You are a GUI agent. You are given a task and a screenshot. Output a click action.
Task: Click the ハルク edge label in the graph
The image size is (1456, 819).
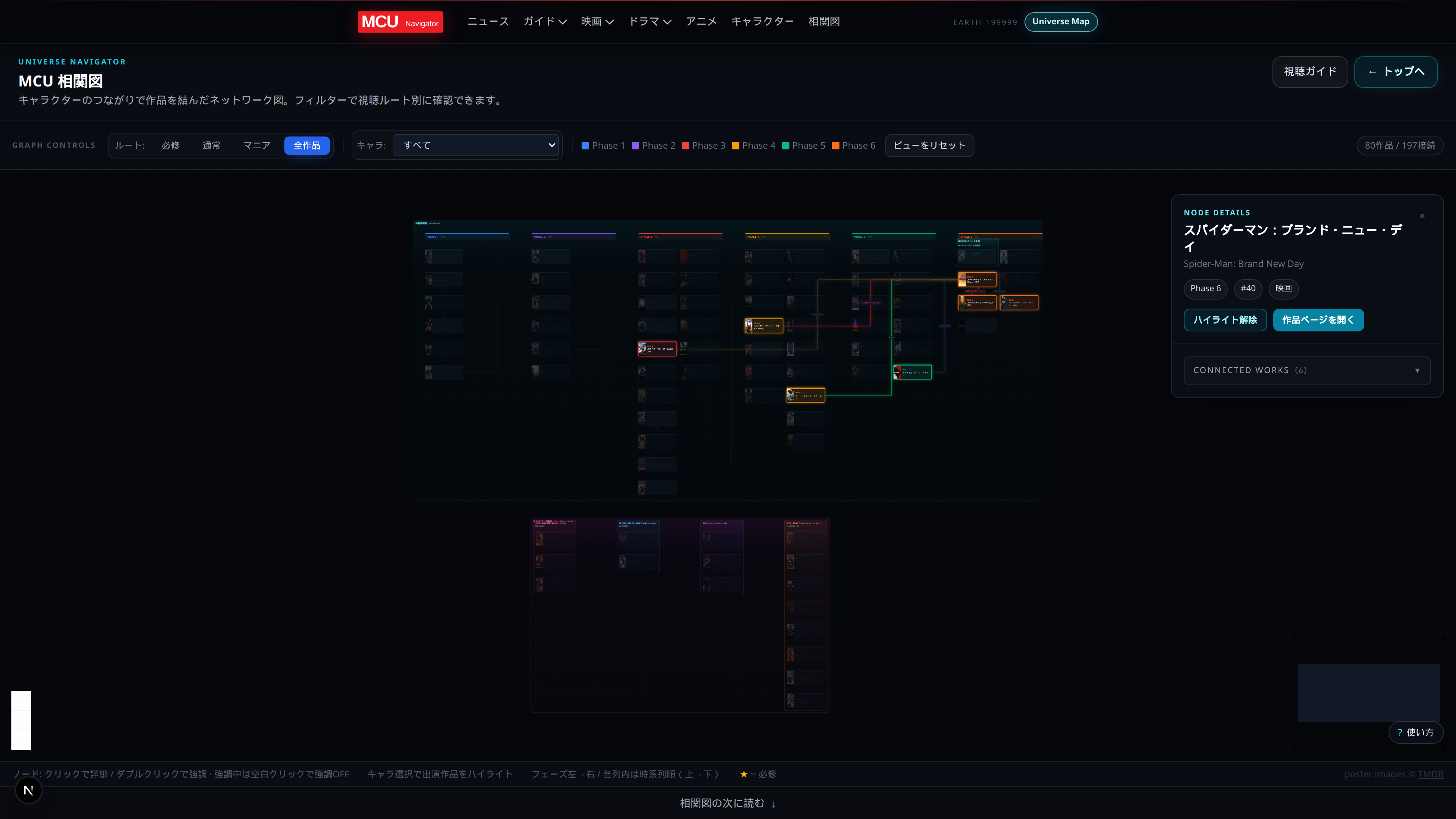pyautogui.click(x=891, y=337)
